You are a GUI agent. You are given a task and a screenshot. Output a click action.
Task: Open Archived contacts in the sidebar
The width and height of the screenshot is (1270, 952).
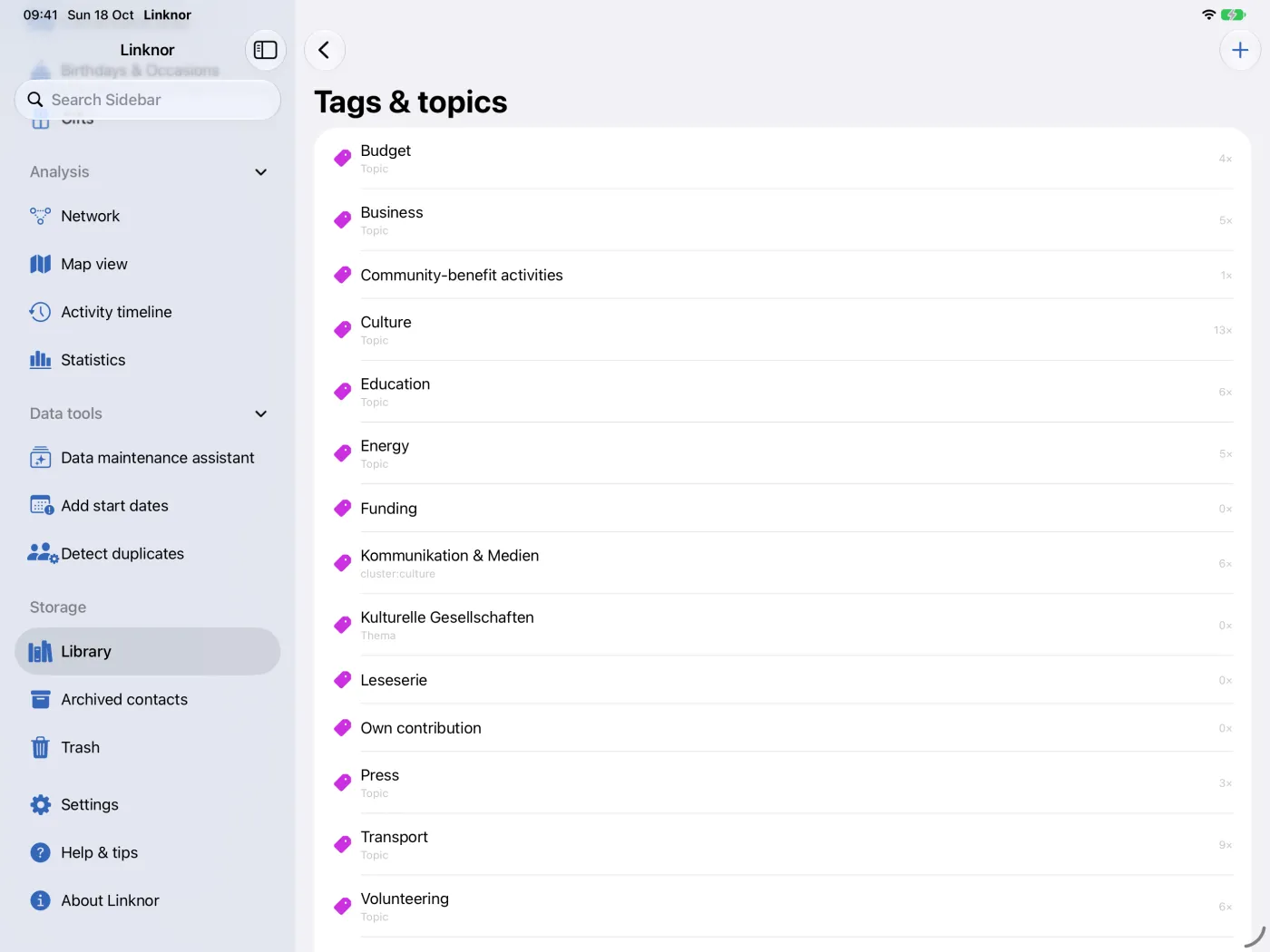pyautogui.click(x=148, y=699)
